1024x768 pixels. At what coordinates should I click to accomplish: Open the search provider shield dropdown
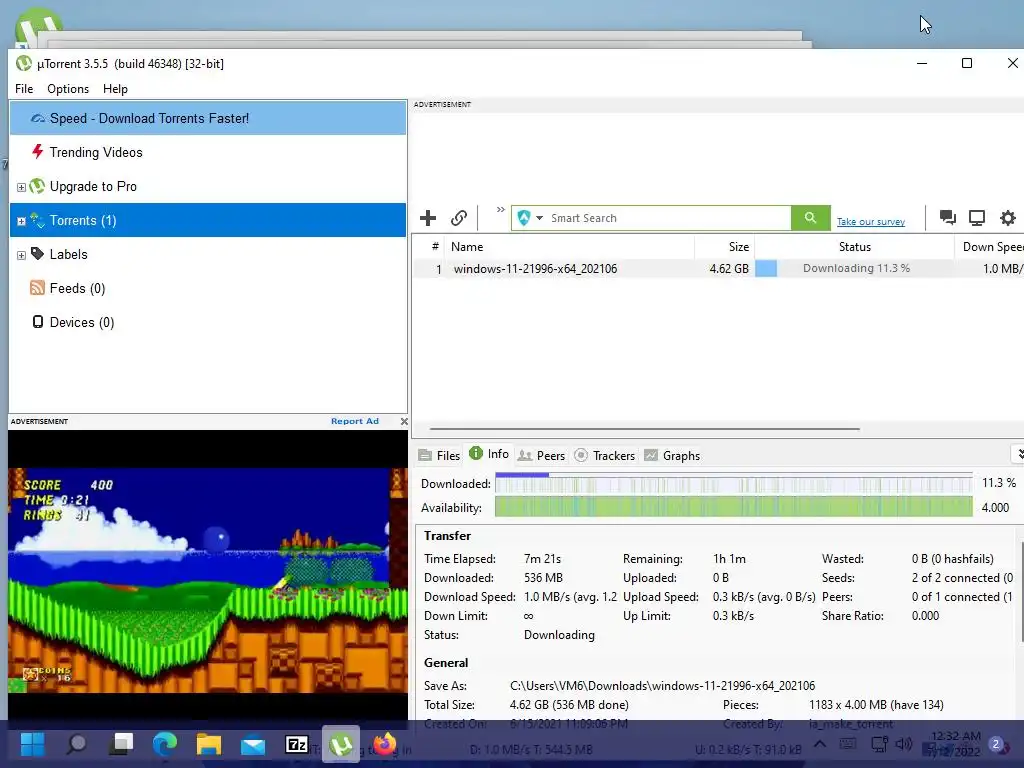(x=530, y=217)
